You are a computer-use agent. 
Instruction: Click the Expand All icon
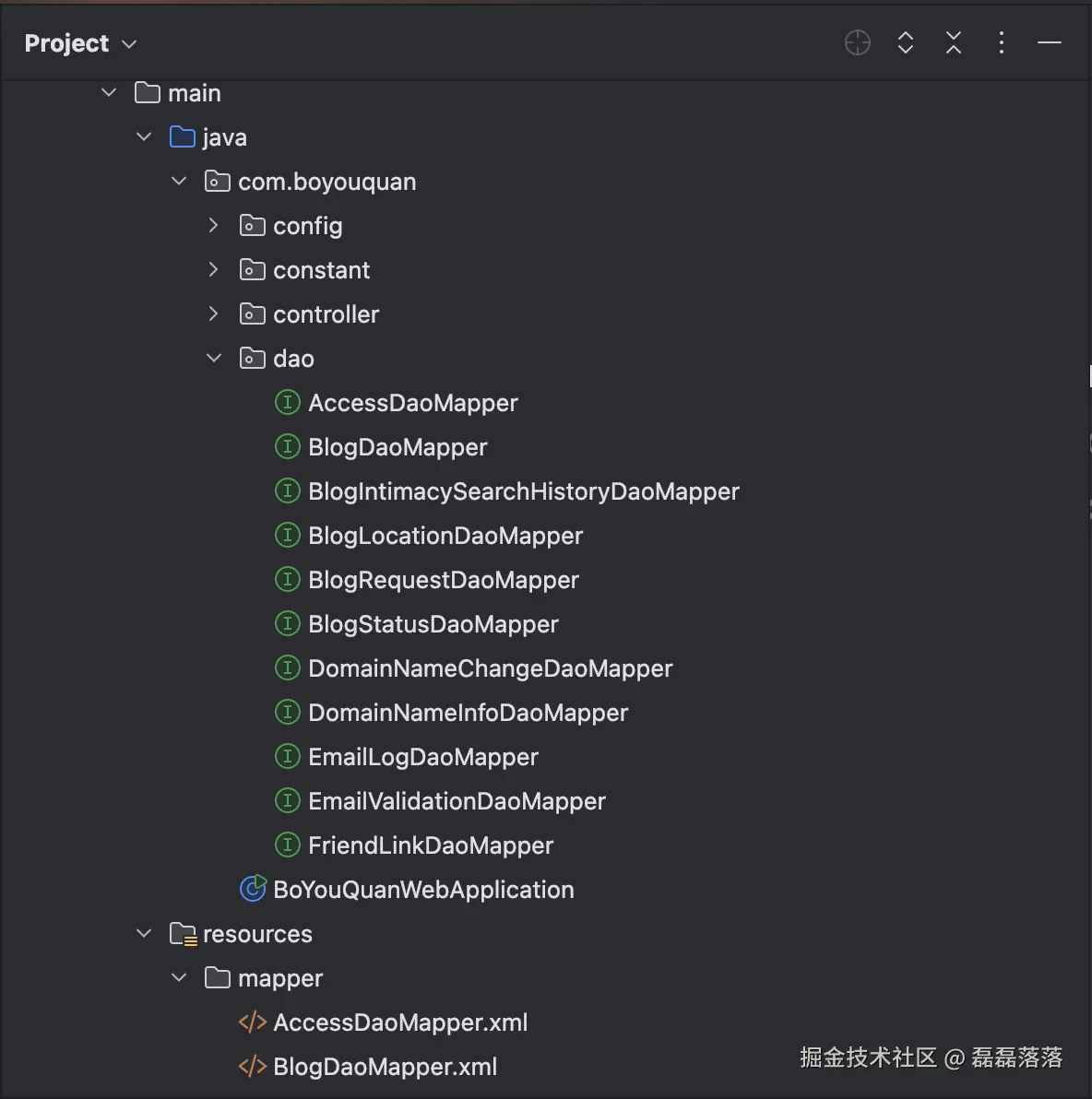pyautogui.click(x=905, y=42)
